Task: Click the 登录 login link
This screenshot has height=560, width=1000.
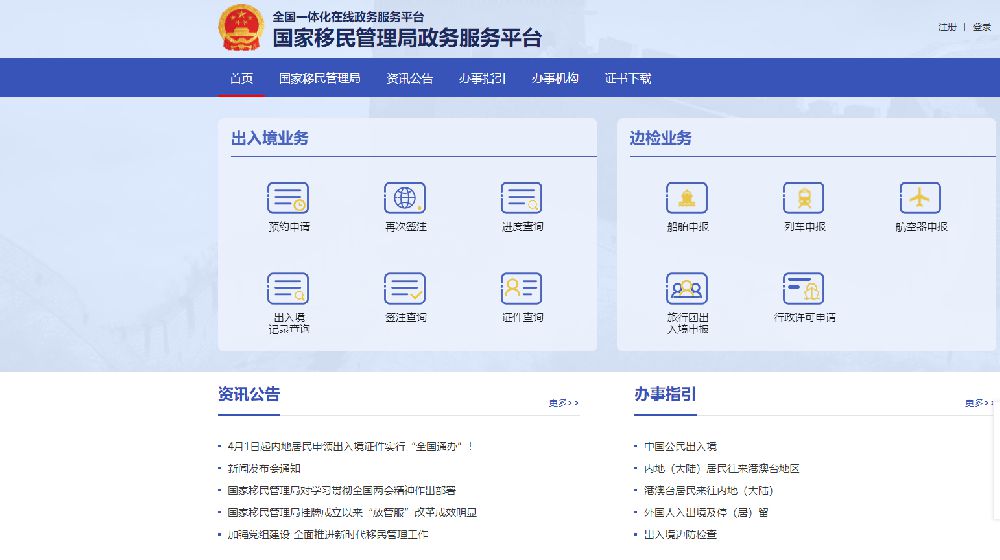Action: (982, 27)
